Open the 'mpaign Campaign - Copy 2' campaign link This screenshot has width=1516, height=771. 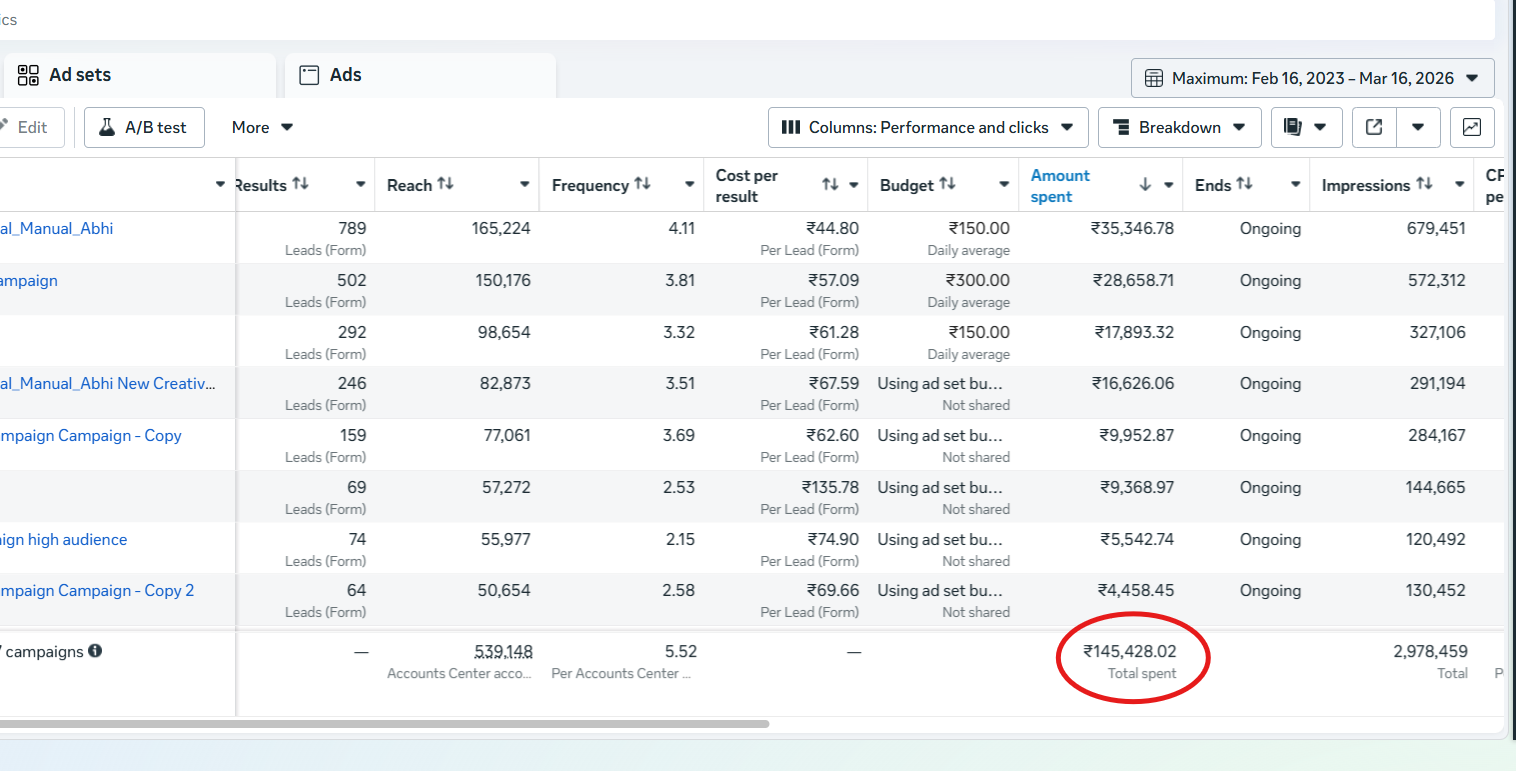click(97, 590)
